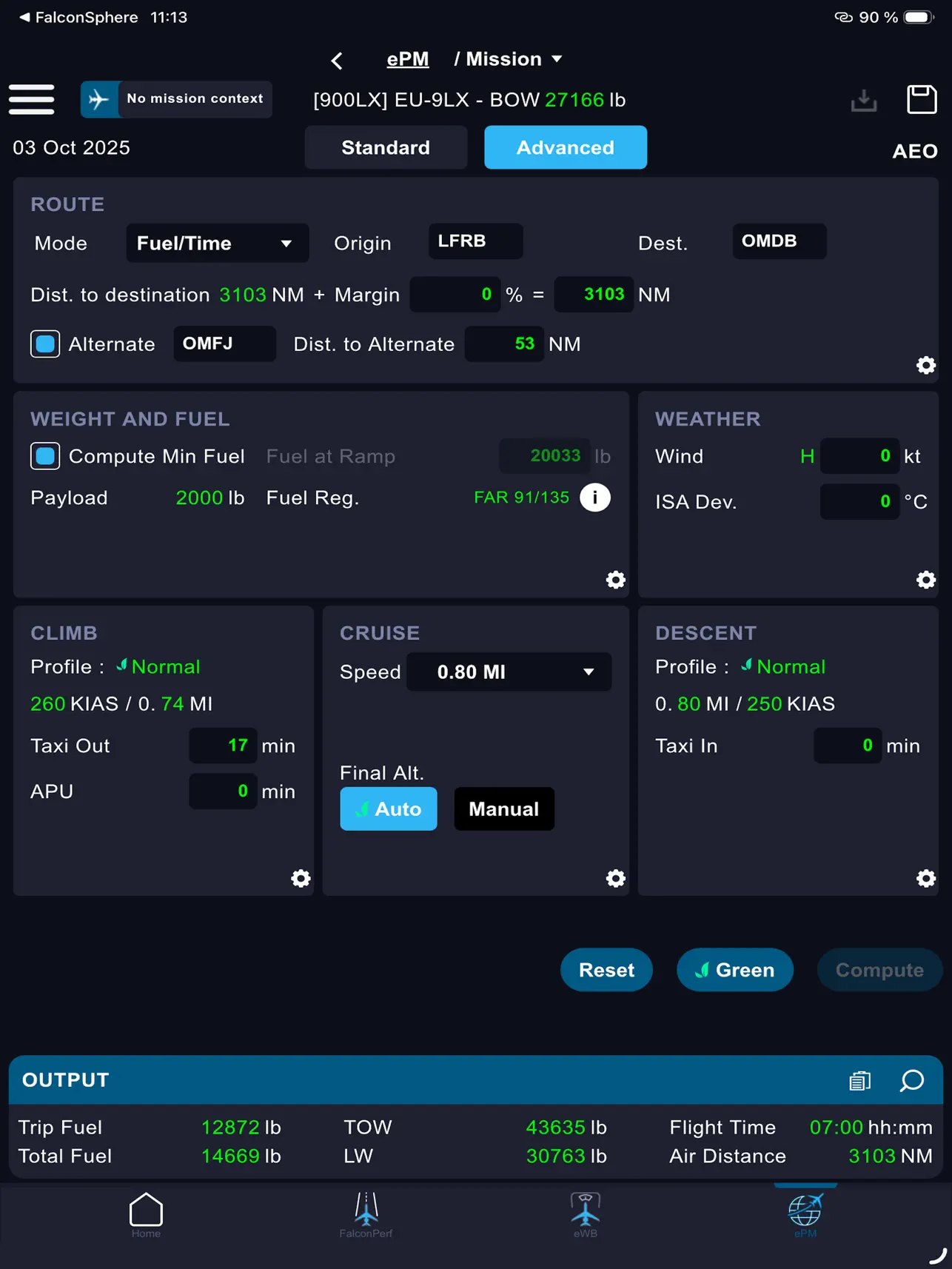The width and height of the screenshot is (952, 1269).
Task: Open Climb panel settings gear
Action: point(301,878)
